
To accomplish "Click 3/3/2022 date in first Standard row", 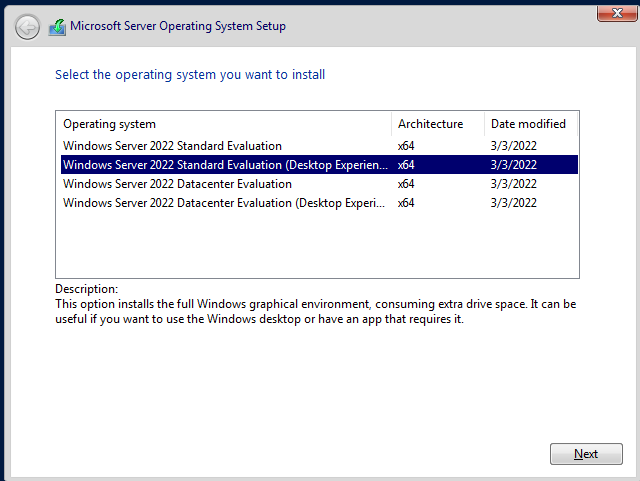I will (513, 146).
